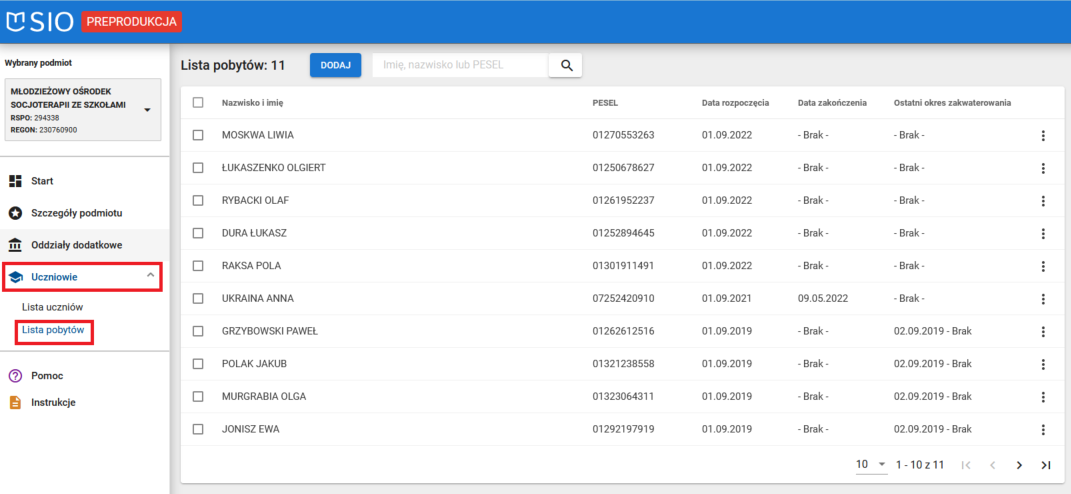Tick checkbox next to GRZYBOWSKI PAWEŁ

[198, 331]
